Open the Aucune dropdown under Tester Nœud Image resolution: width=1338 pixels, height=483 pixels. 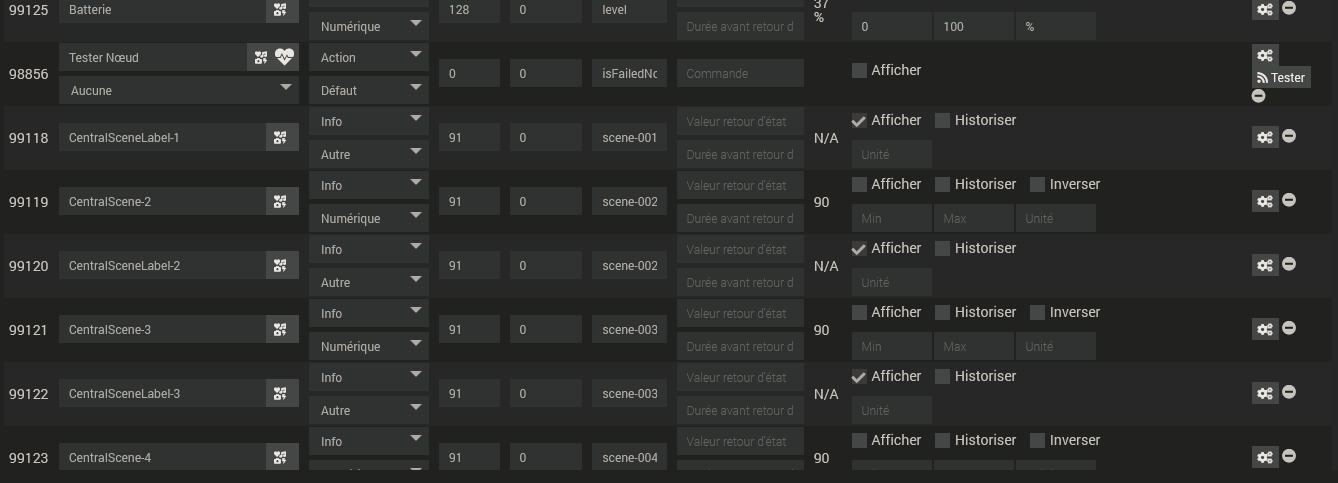point(178,90)
